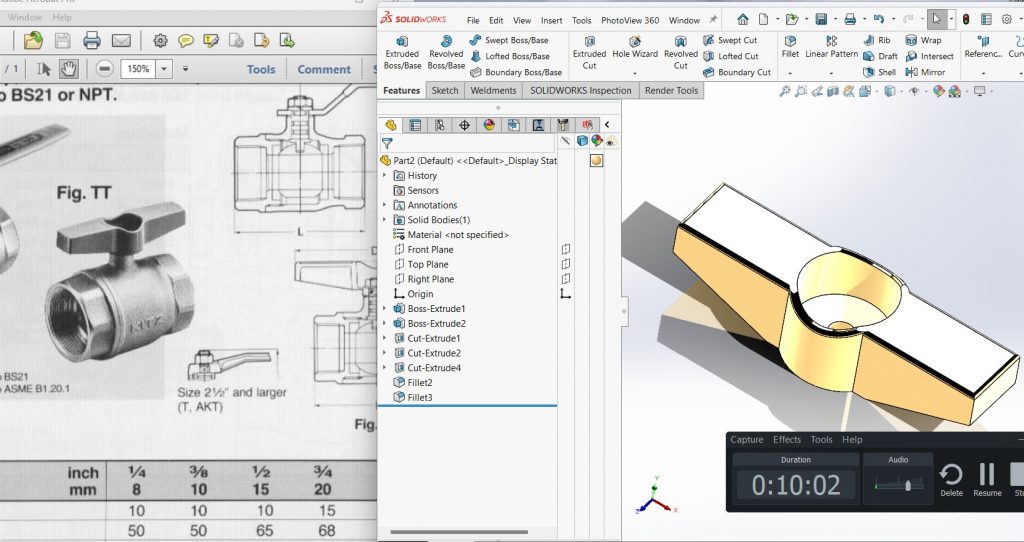
Task: Open Acrobat Tools pane
Action: coord(261,69)
